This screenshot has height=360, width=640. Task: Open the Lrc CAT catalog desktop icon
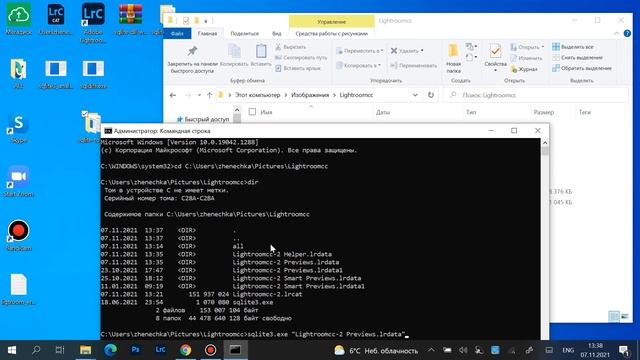(x=56, y=19)
